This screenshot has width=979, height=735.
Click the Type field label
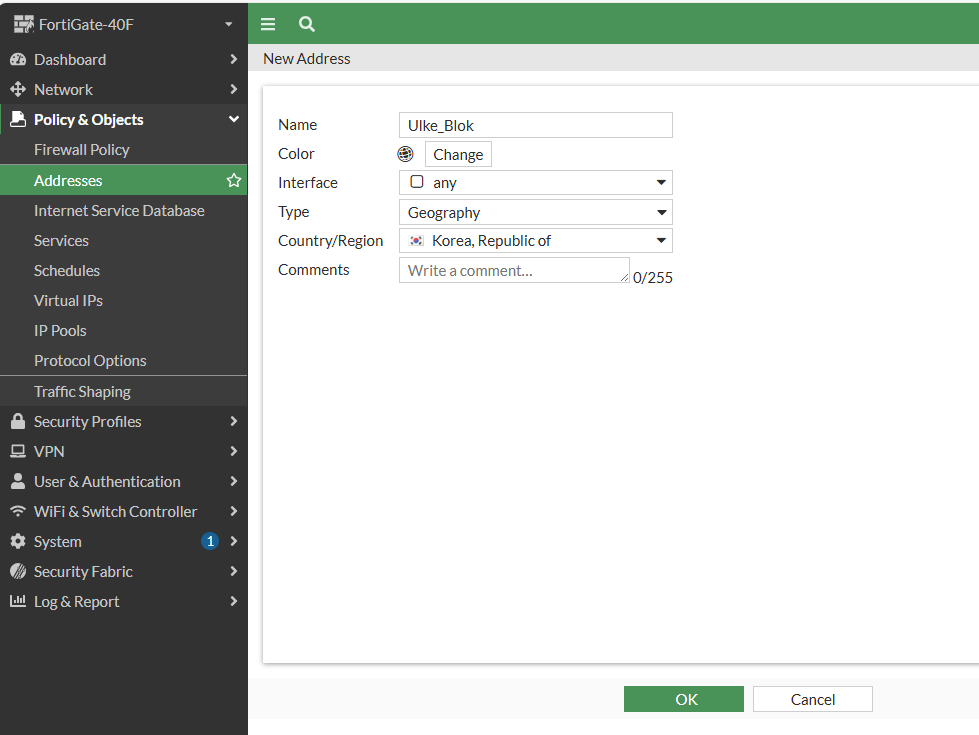coord(293,212)
